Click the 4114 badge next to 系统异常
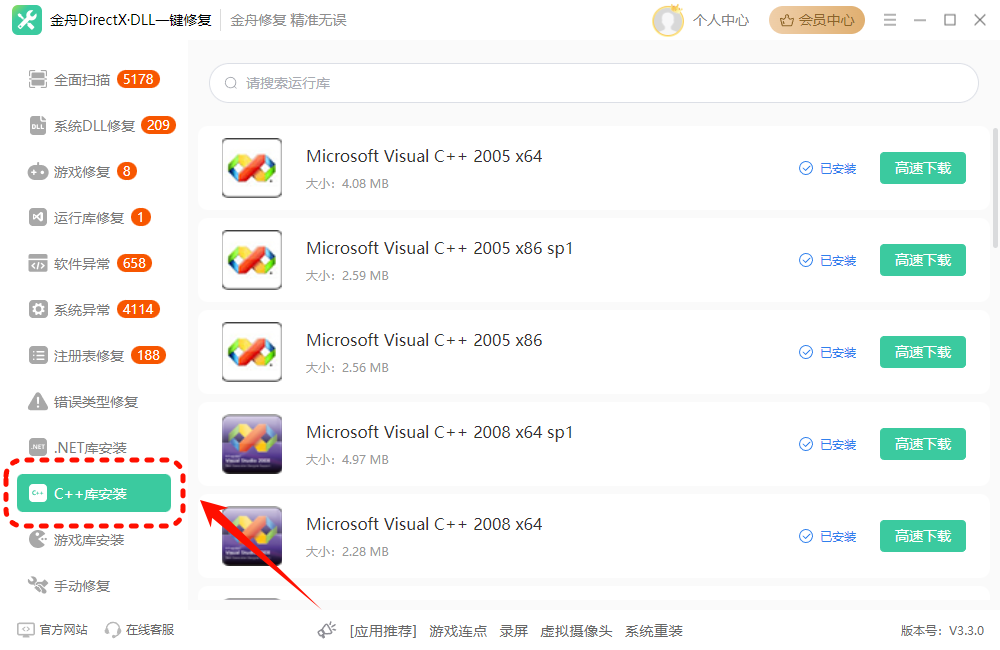The height and width of the screenshot is (650, 1000). tap(138, 309)
